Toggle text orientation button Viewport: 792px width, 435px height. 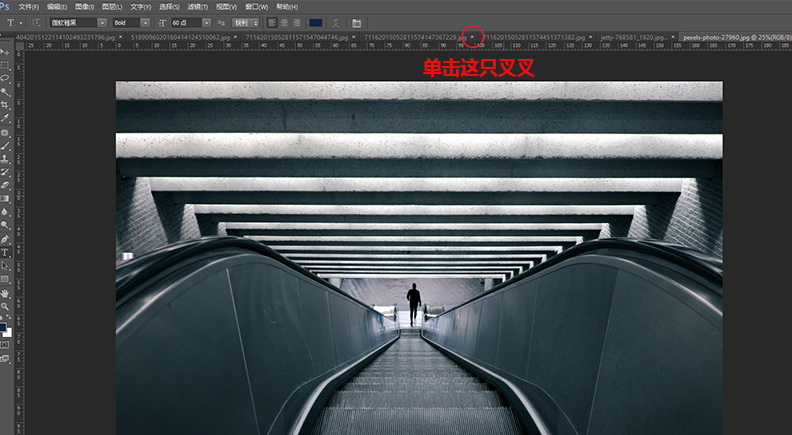(36, 22)
